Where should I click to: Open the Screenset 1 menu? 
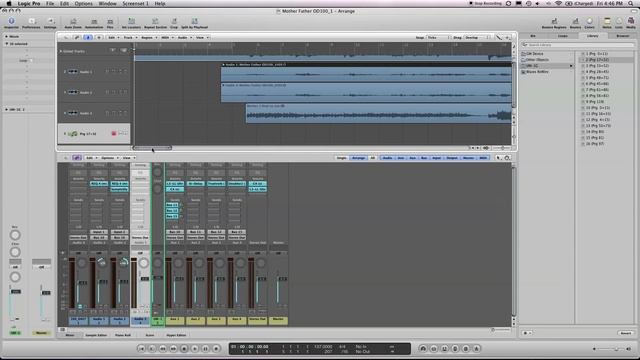pos(136,3)
